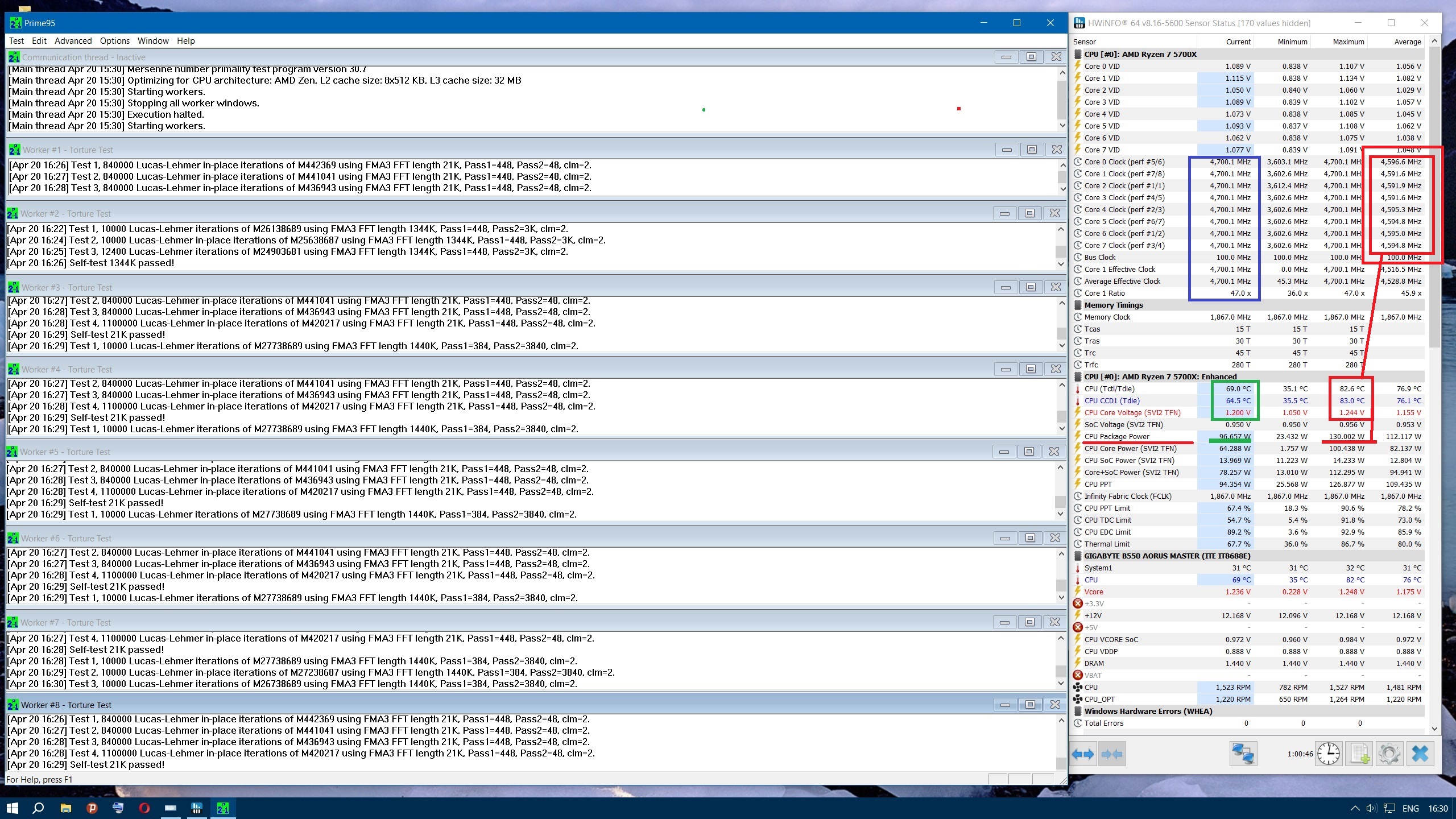This screenshot has height=819, width=1456.
Task: Select the CPU Package Power sensor row
Action: (1116, 436)
